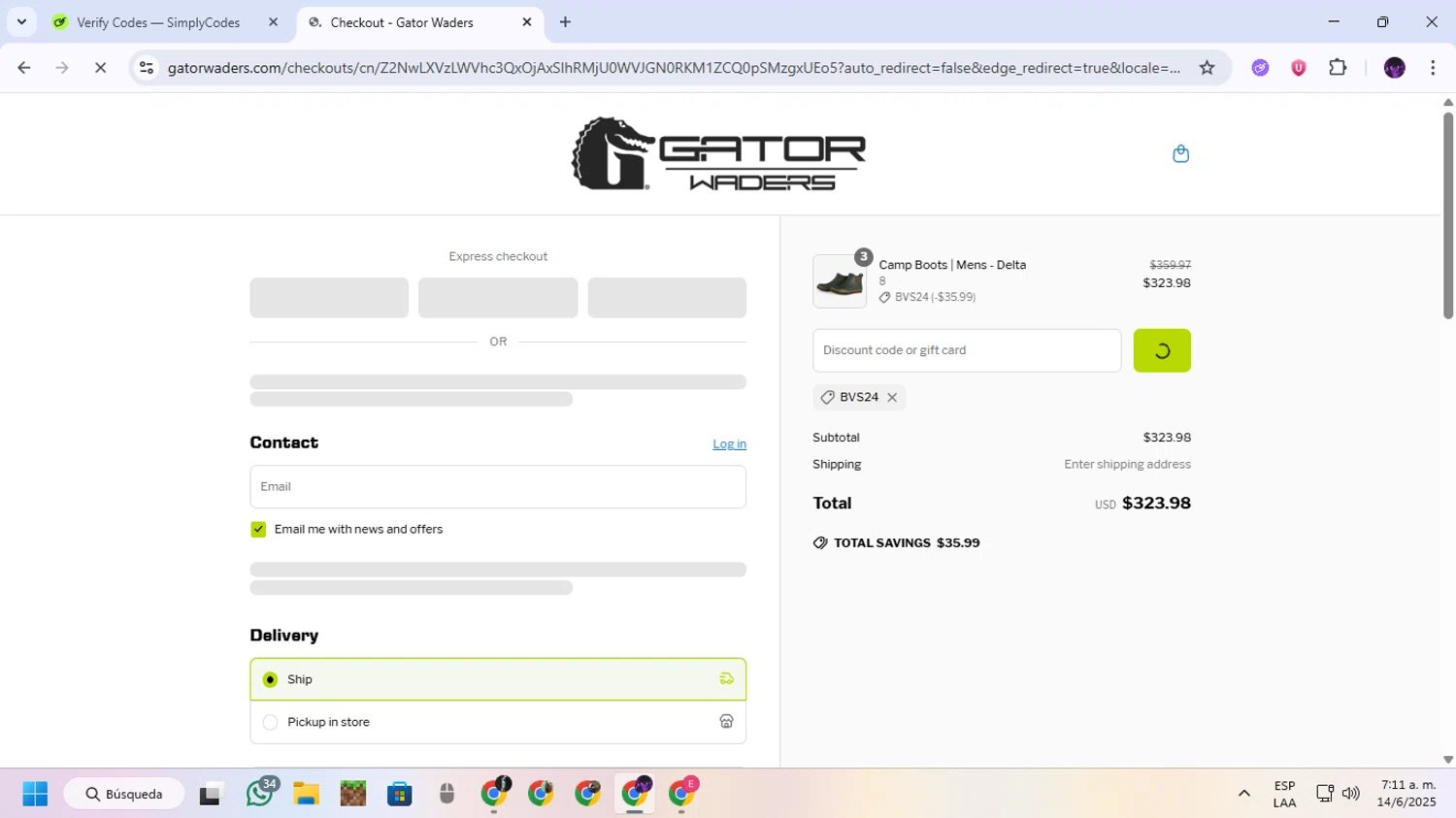Click the Gator Waders logo
The width and height of the screenshot is (1456, 818).
click(x=718, y=153)
